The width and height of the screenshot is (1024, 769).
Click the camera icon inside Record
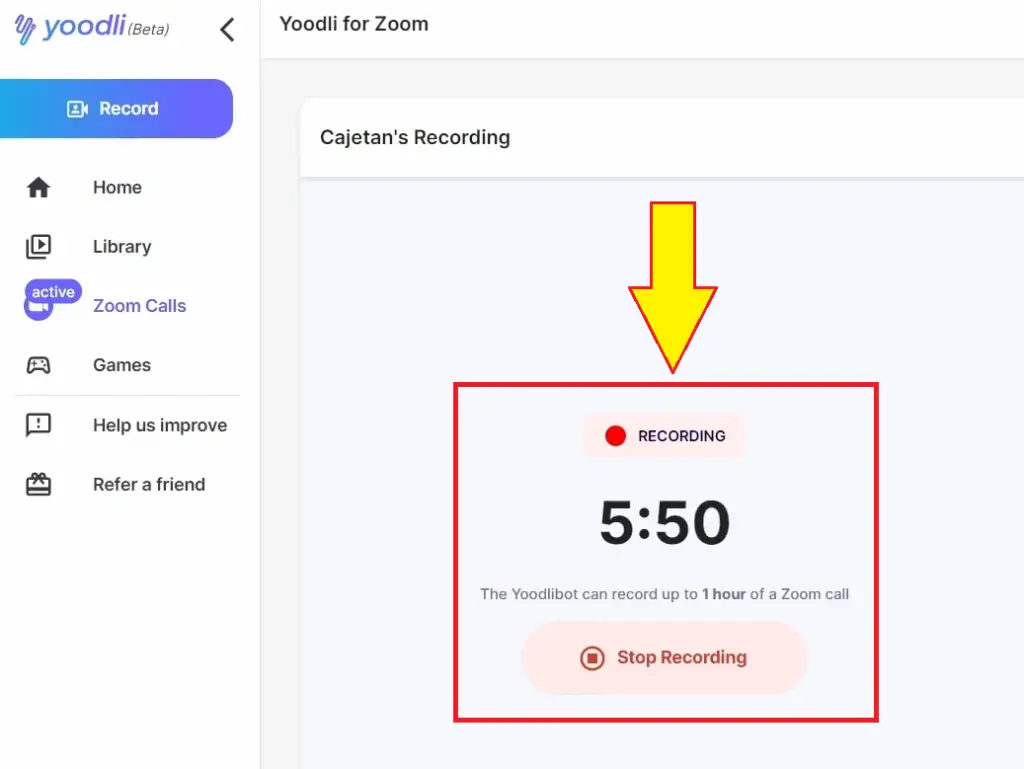coord(77,109)
